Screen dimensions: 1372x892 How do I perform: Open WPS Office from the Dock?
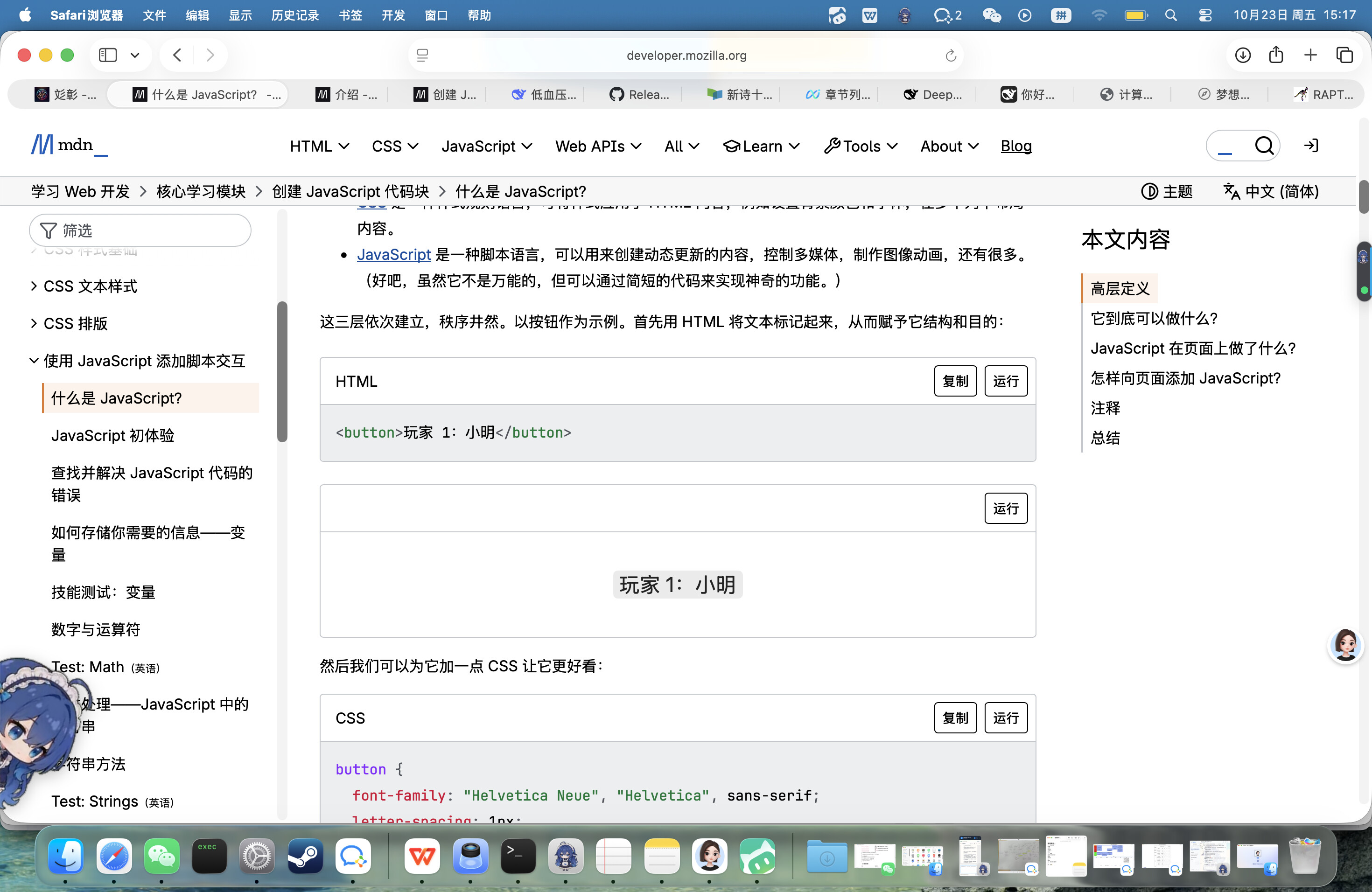click(422, 856)
